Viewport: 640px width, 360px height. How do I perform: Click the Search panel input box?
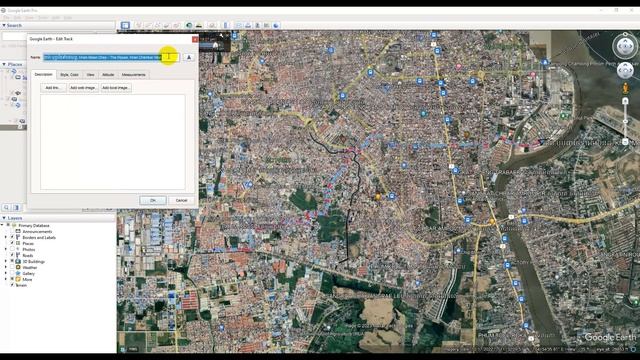point(15,36)
